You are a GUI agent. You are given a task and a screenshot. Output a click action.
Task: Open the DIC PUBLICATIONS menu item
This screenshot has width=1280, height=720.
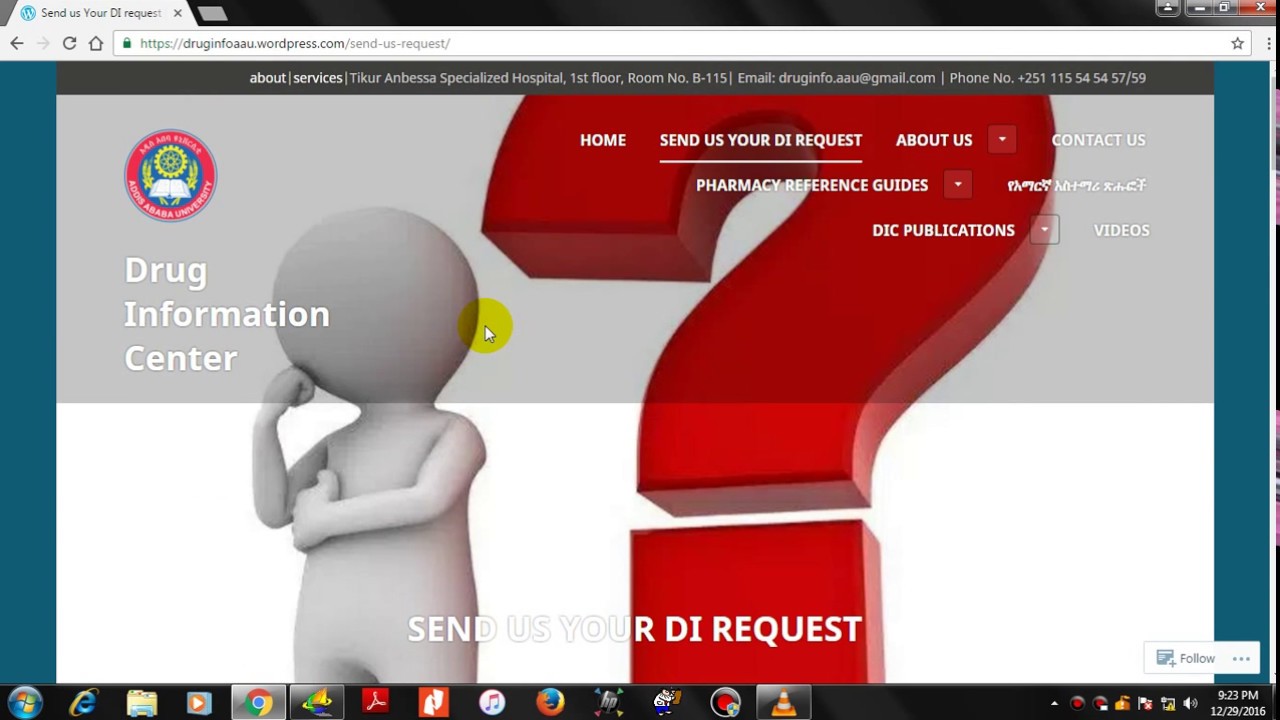[943, 230]
